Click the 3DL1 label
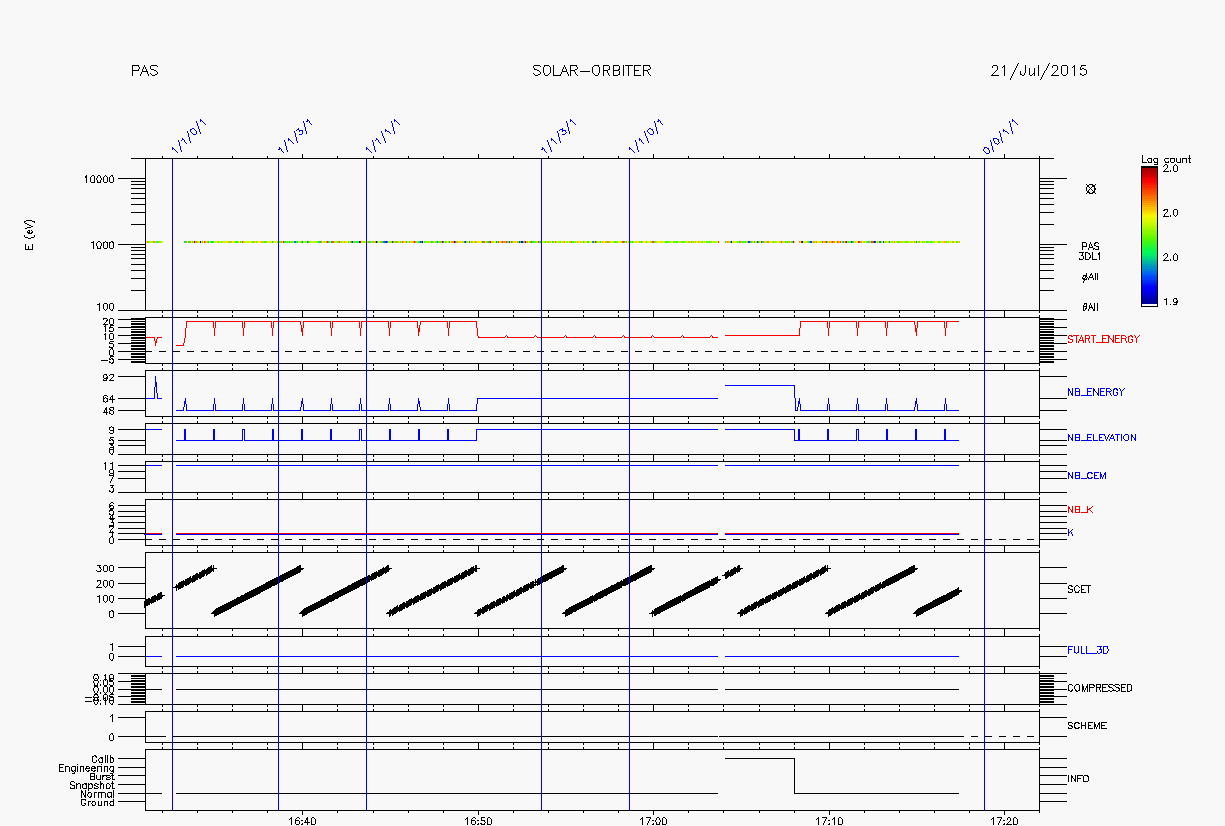Screen dimensions: 1225x826 pyautogui.click(x=1089, y=257)
